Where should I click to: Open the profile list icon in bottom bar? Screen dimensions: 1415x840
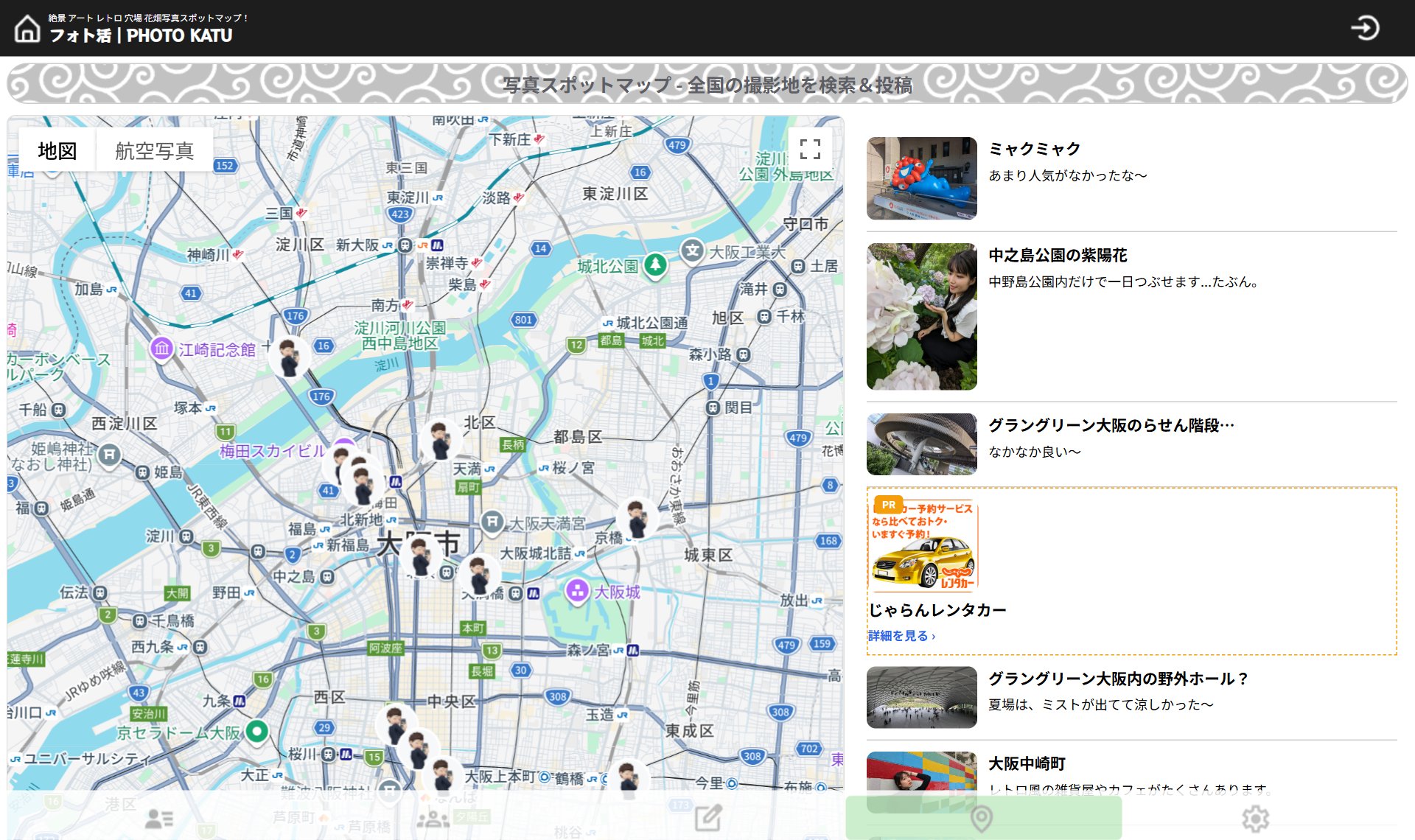(158, 818)
